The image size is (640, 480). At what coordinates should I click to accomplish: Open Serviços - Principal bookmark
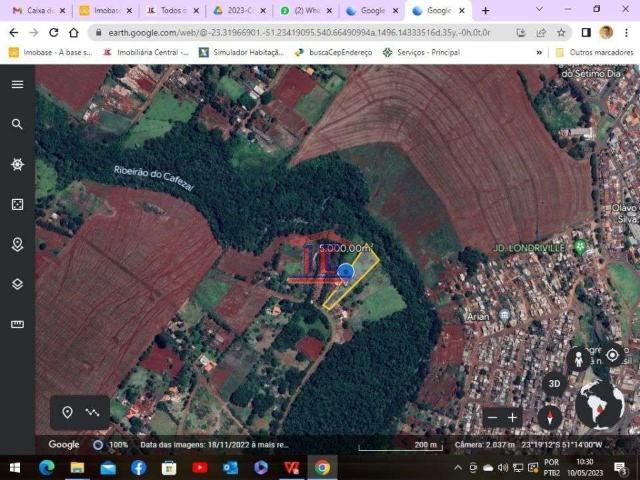pyautogui.click(x=421, y=52)
